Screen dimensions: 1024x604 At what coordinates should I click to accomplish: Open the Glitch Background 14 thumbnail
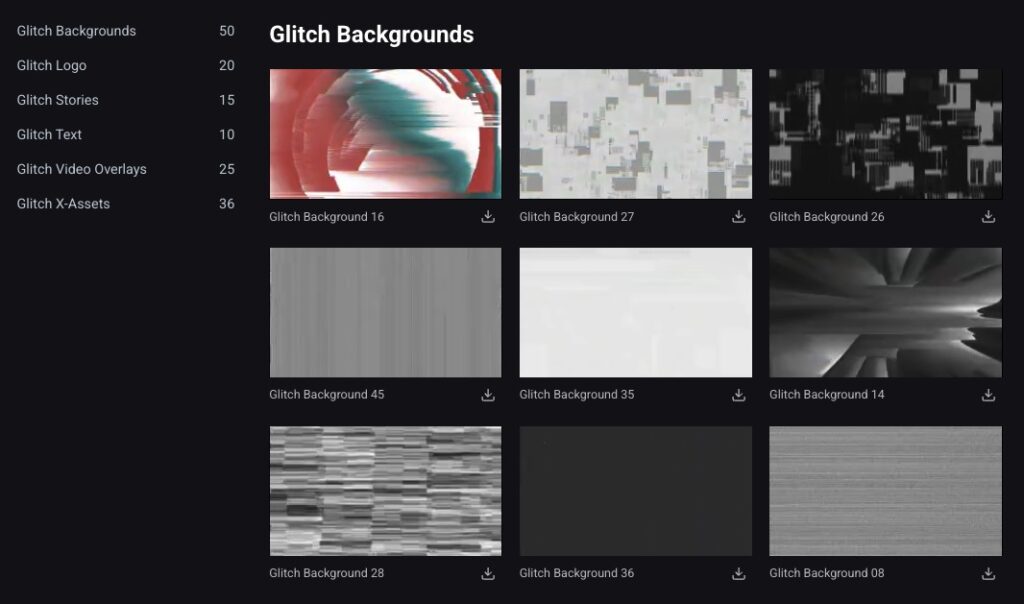(885, 312)
